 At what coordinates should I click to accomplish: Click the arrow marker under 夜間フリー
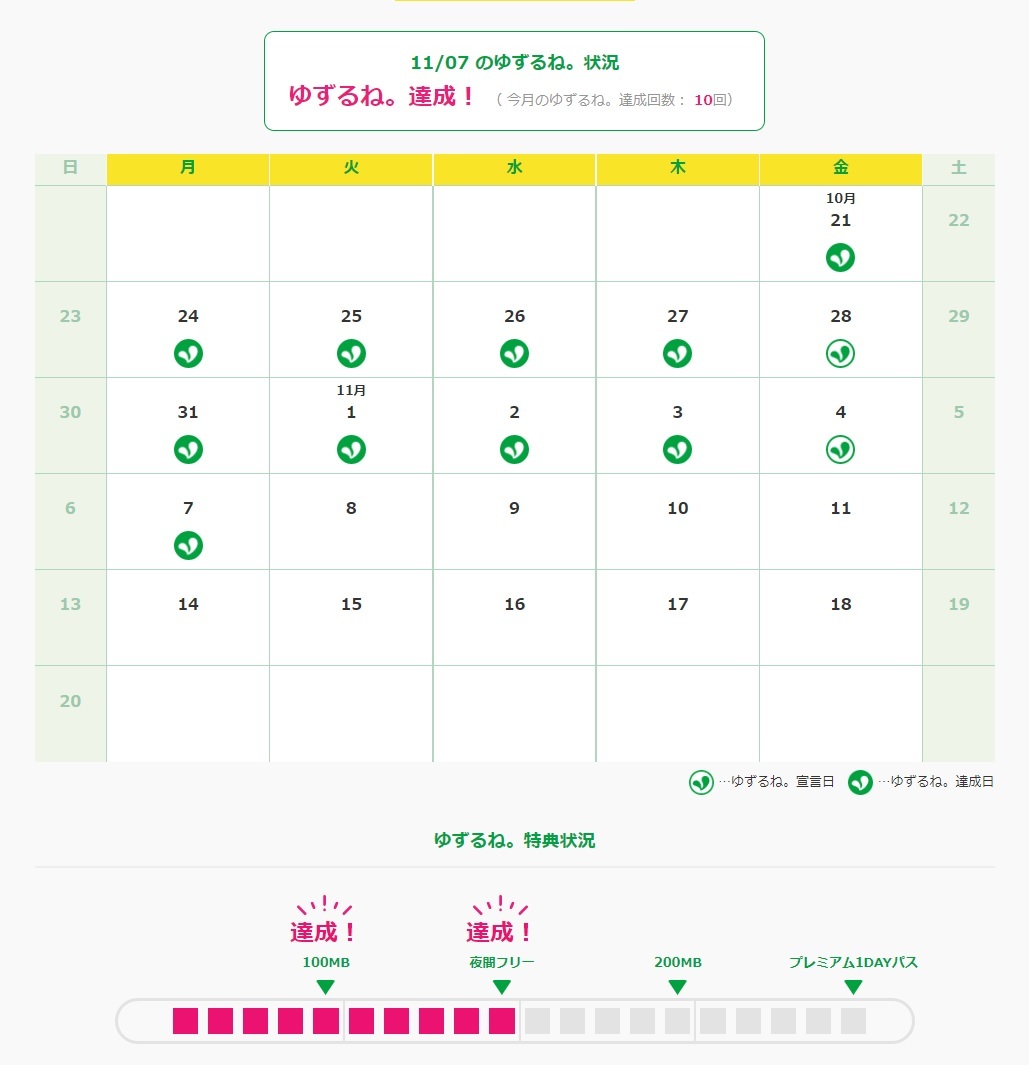pos(502,987)
